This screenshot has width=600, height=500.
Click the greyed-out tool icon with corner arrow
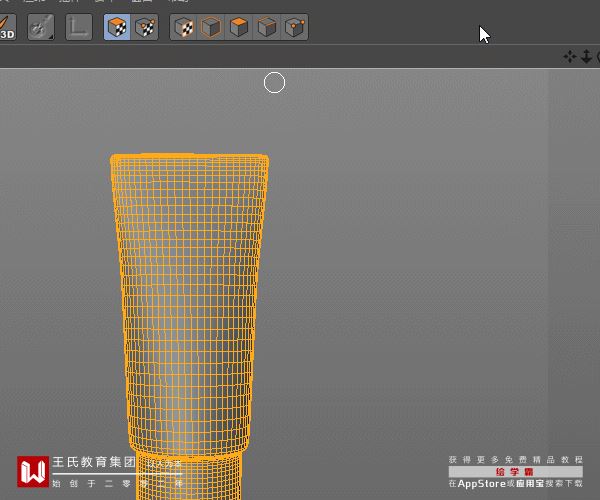(x=41, y=27)
